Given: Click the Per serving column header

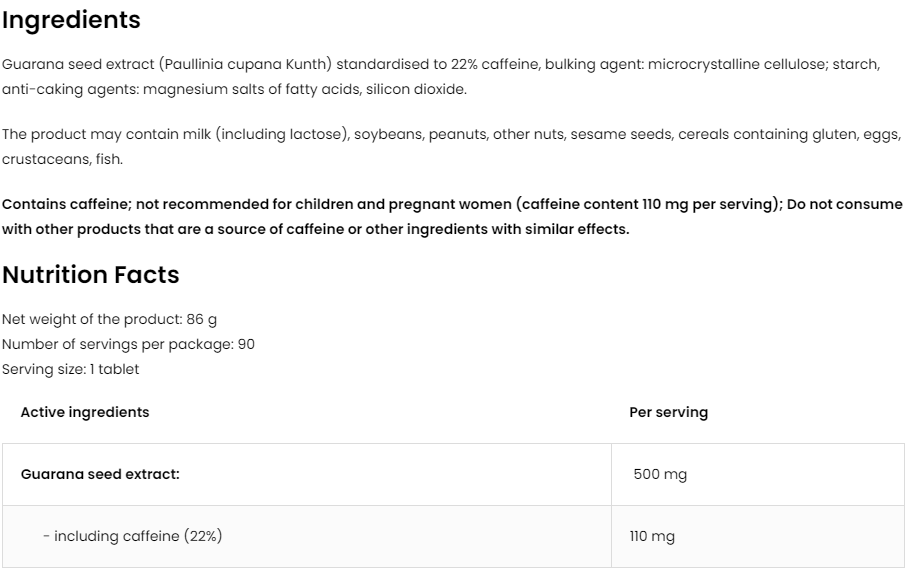Looking at the screenshot, I should [668, 412].
